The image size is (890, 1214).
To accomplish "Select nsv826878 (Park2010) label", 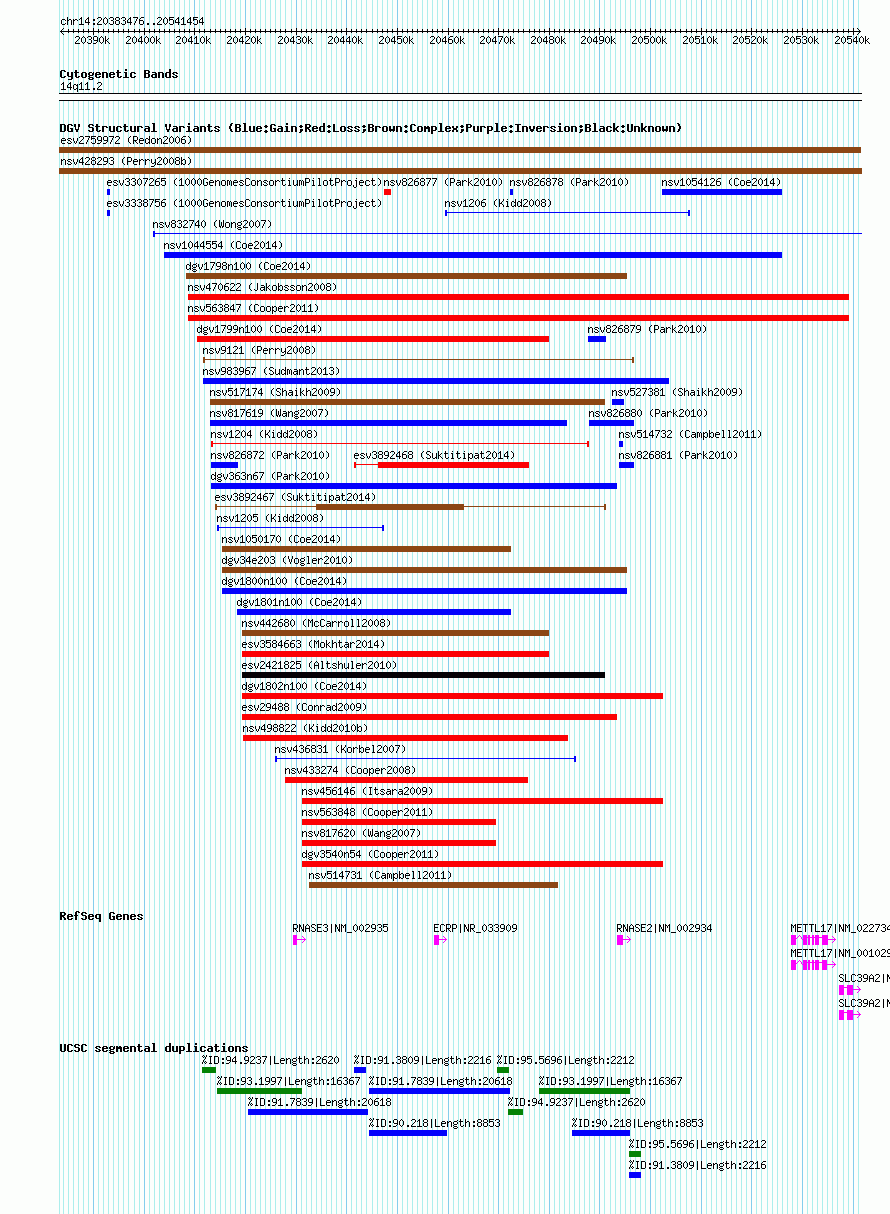I will click(569, 182).
